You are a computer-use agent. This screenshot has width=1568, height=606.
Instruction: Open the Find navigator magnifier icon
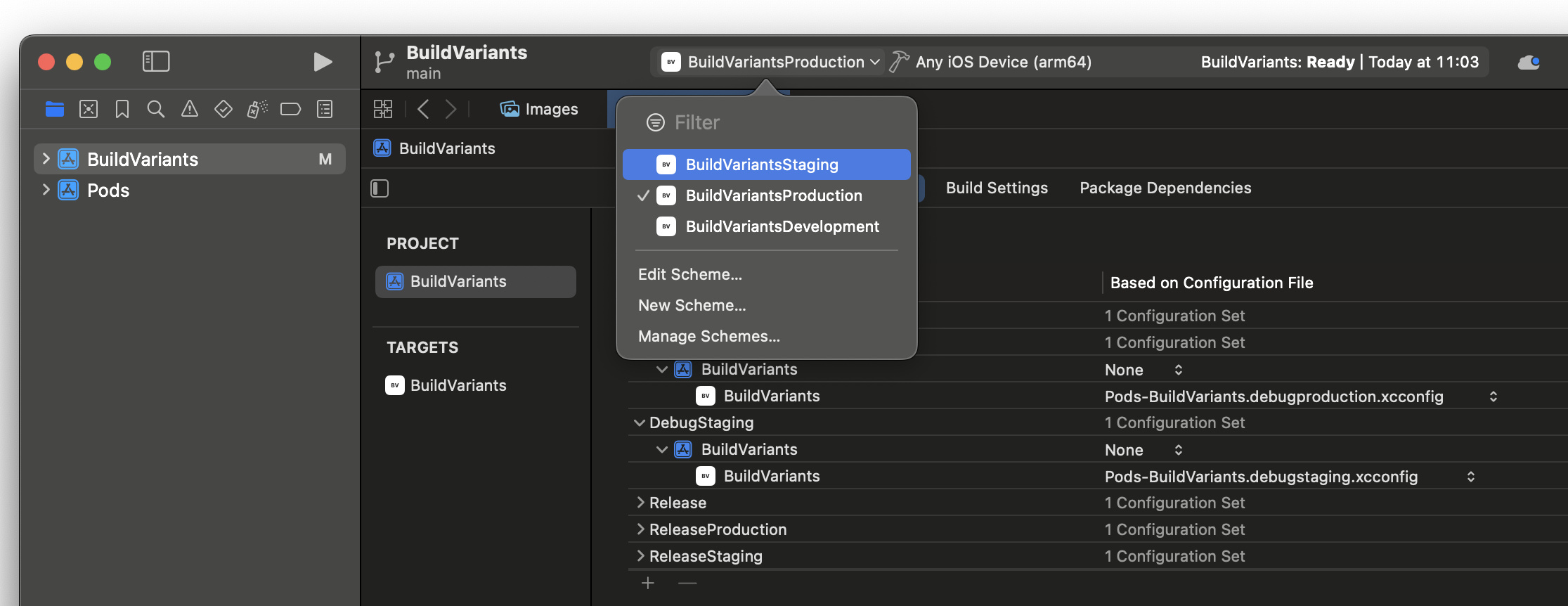pos(156,109)
